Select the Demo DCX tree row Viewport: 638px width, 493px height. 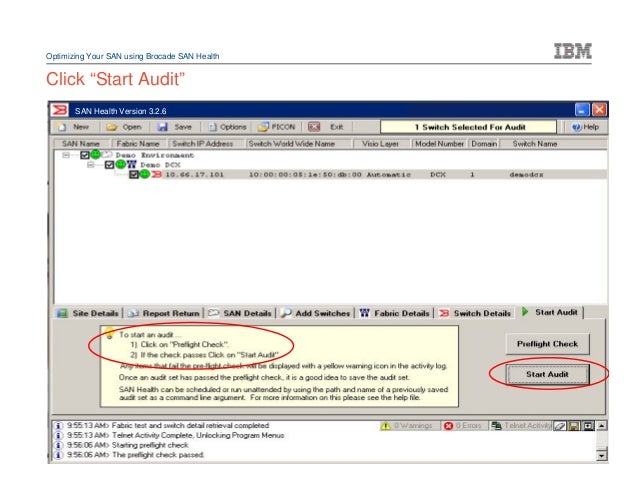(x=160, y=165)
